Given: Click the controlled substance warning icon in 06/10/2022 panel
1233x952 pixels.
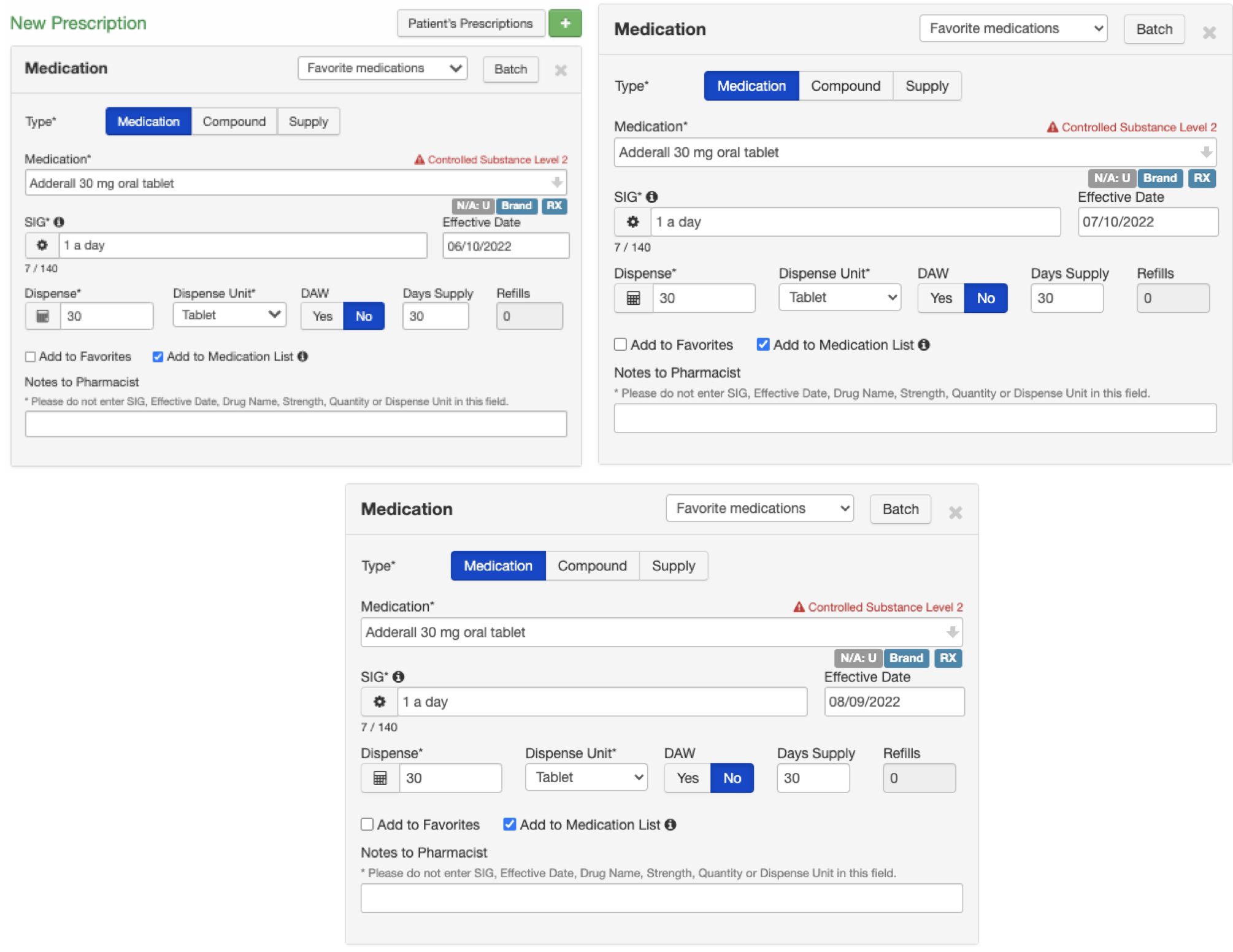Looking at the screenshot, I should [420, 159].
